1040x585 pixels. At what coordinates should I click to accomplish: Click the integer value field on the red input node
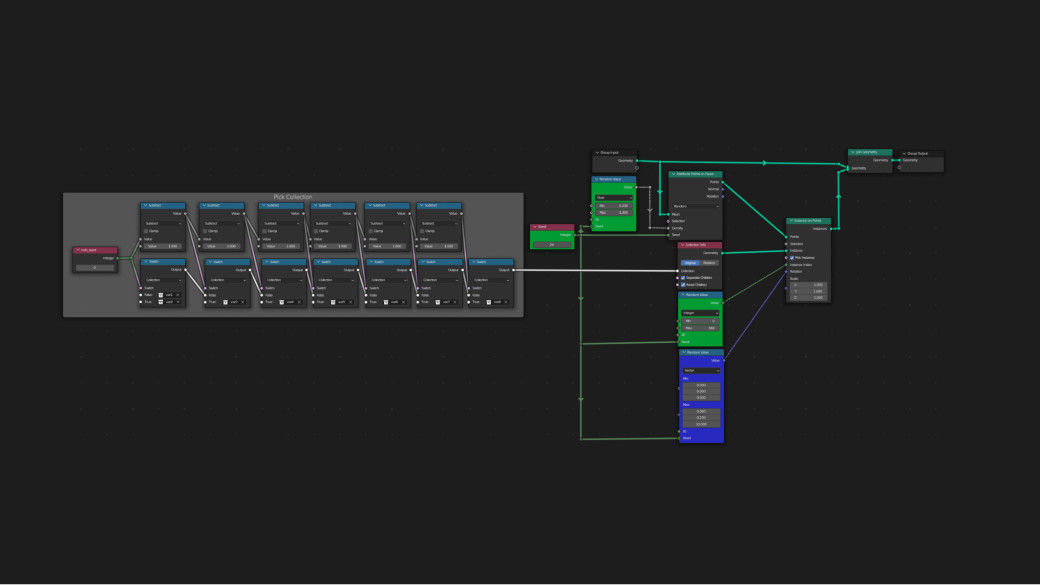coord(94,267)
